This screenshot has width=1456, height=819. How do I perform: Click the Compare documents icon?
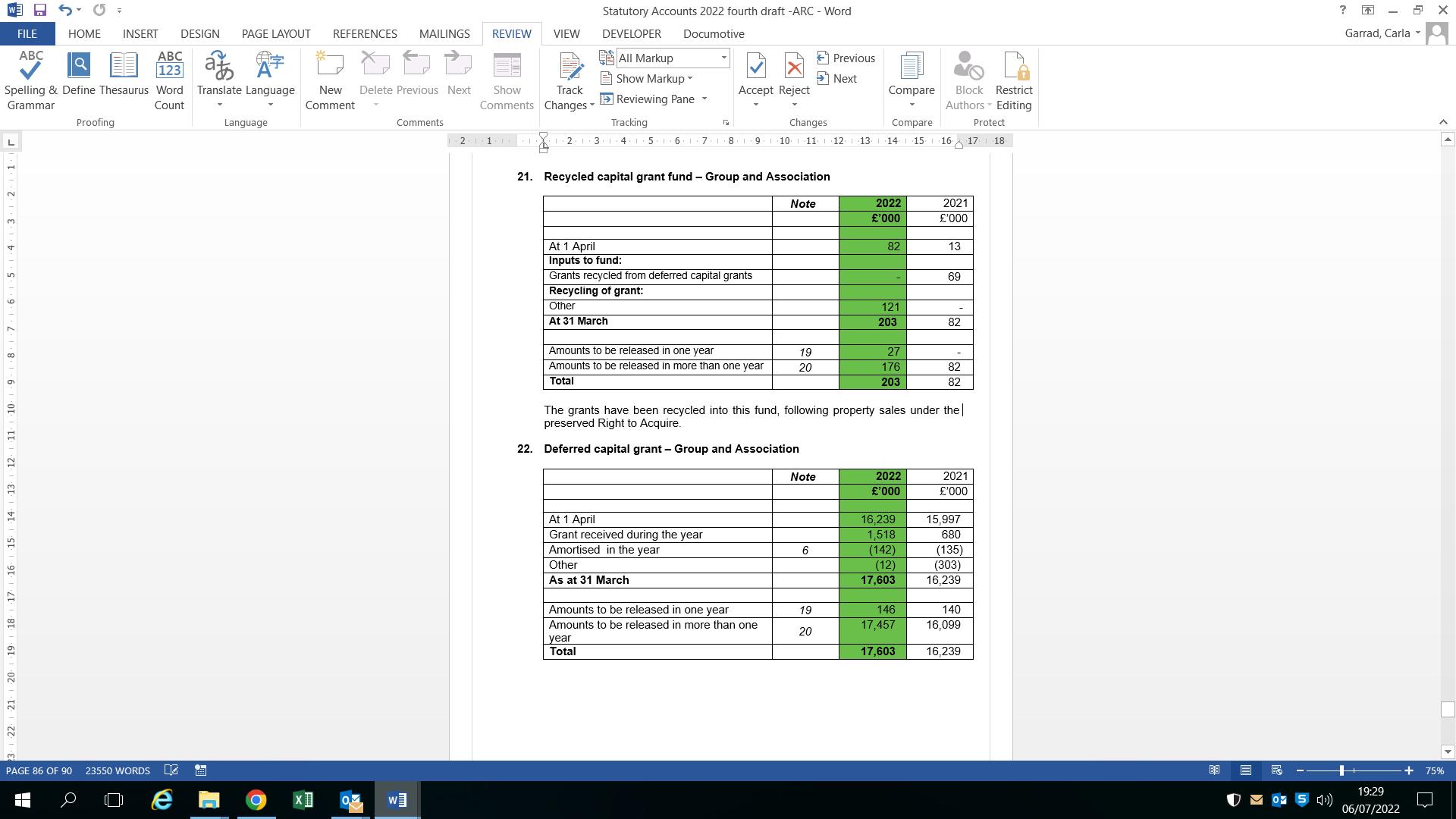tap(911, 74)
